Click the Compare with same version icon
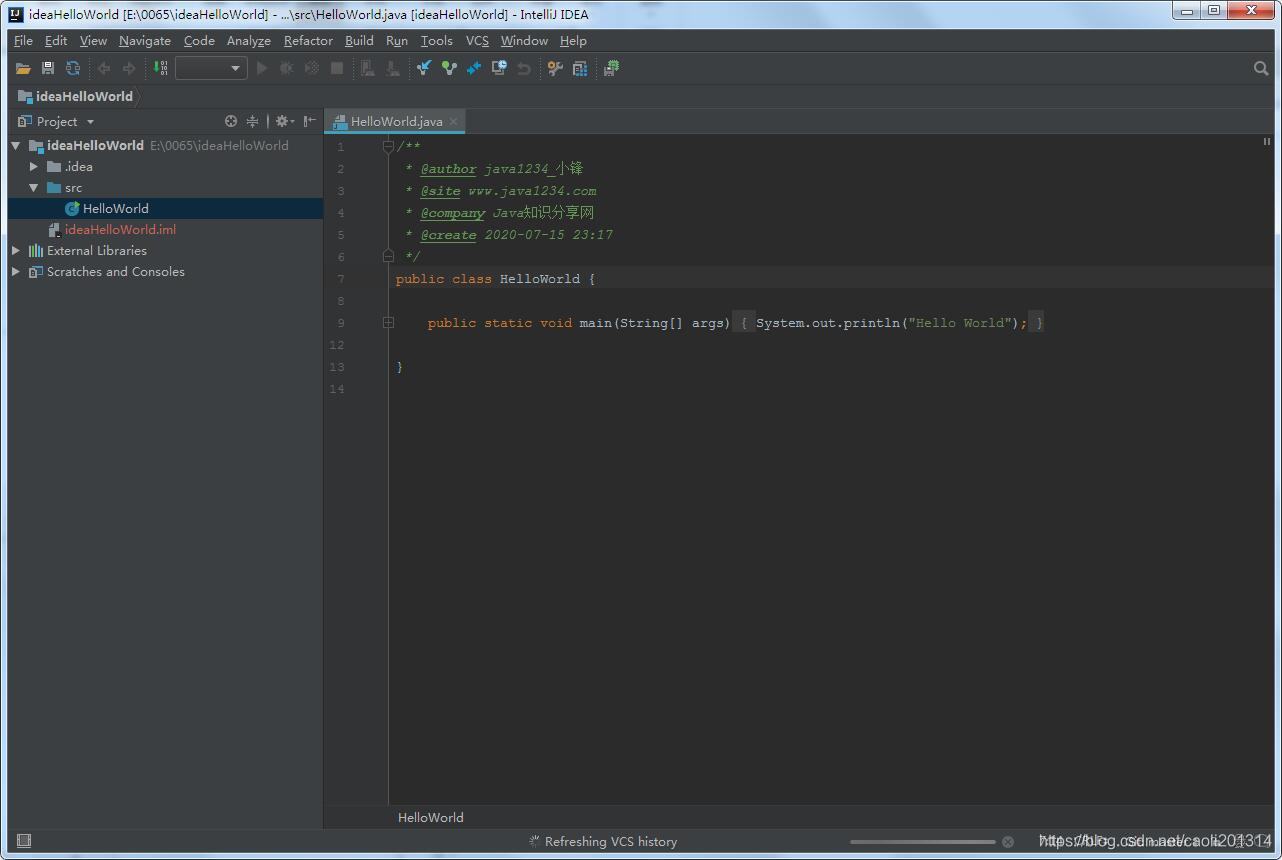This screenshot has height=860, width=1282. click(x=474, y=68)
